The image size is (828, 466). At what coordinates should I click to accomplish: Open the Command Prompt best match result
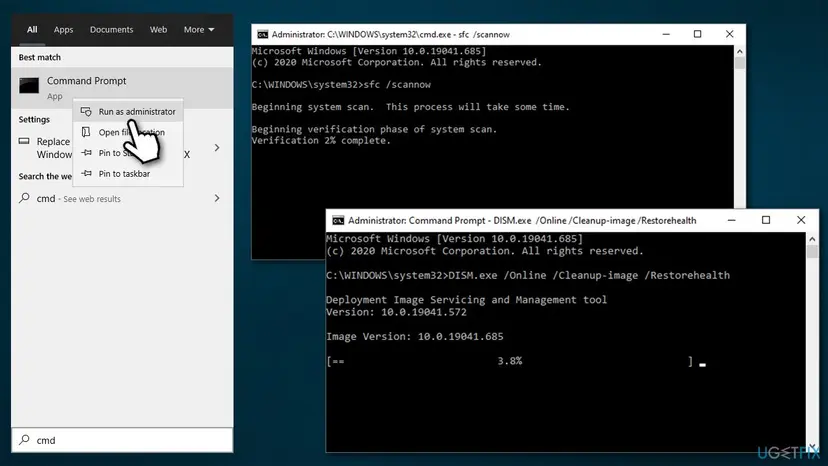tap(122, 88)
